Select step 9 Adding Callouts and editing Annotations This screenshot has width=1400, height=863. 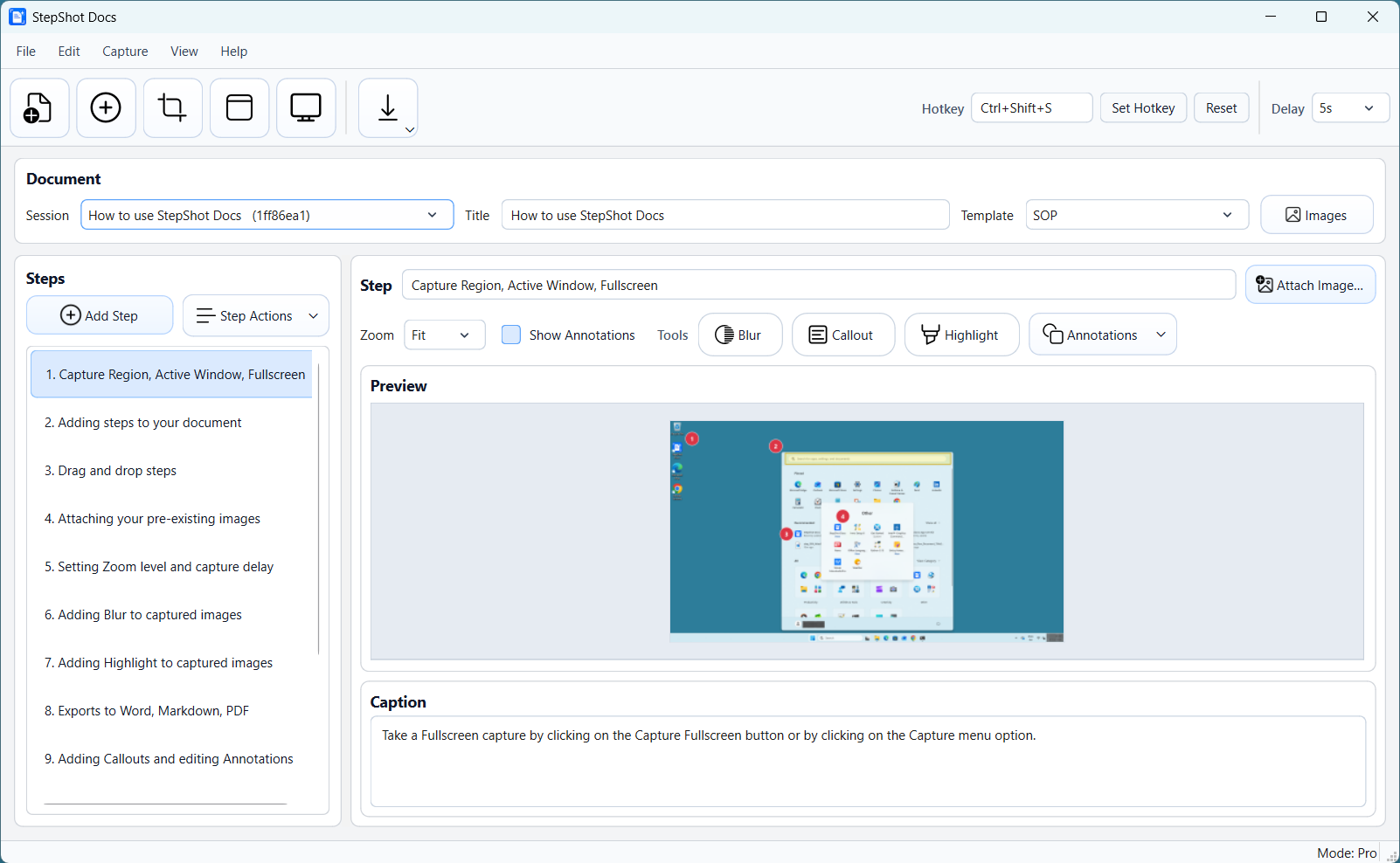coord(171,758)
